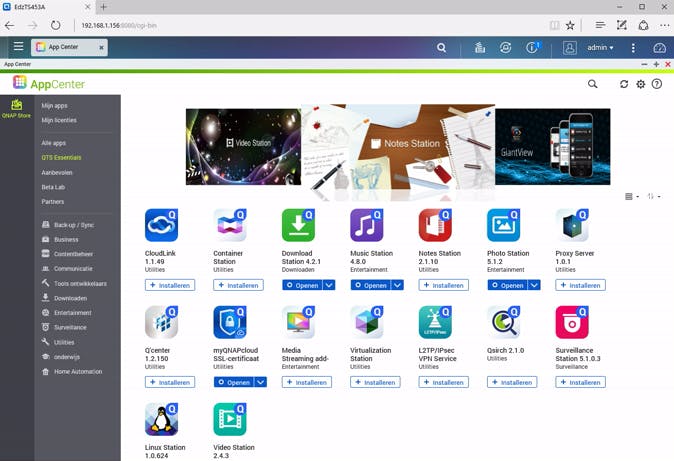
Task: Filter by Back-up / Sync category
Action: (x=68, y=225)
